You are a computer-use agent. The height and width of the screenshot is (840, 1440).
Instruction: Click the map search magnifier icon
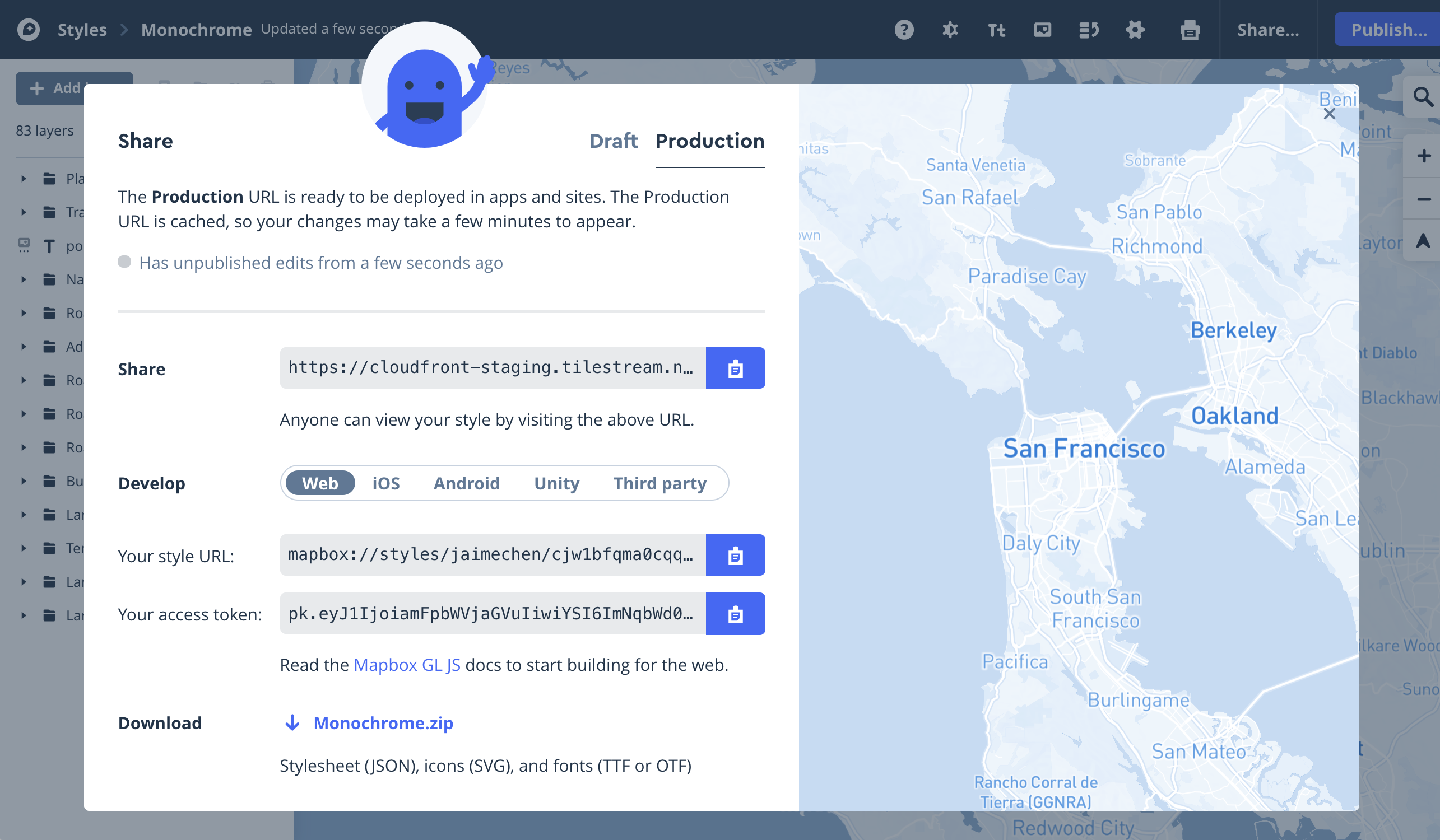(x=1422, y=97)
